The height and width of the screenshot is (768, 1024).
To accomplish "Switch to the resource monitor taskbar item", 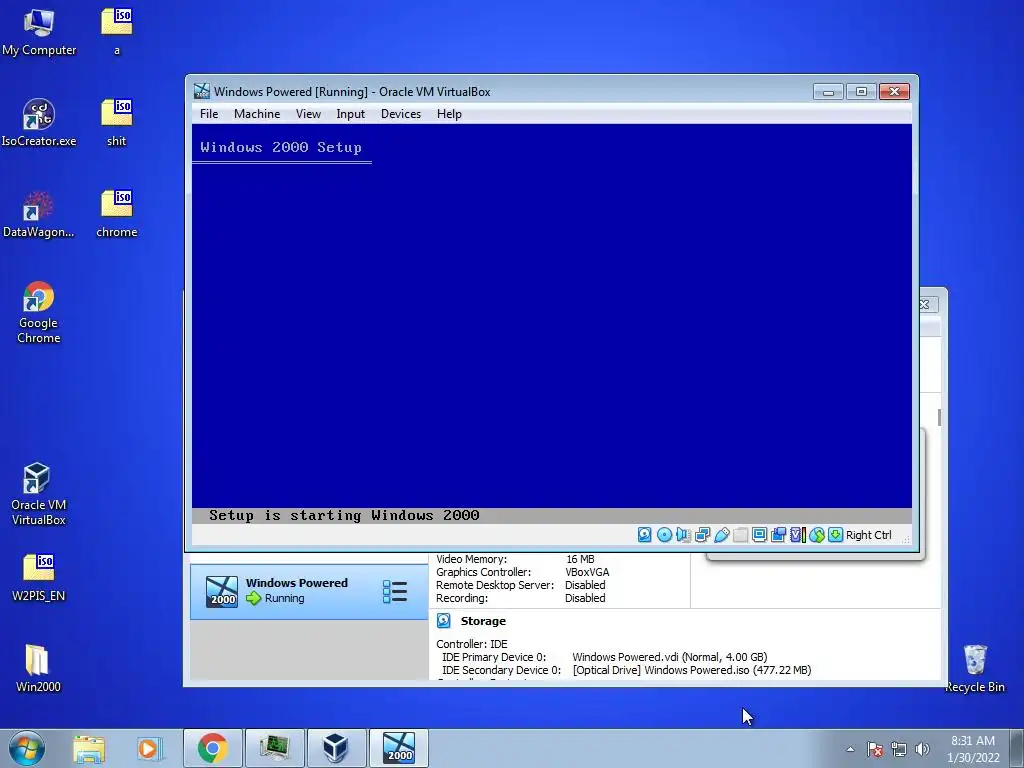I will [274, 748].
